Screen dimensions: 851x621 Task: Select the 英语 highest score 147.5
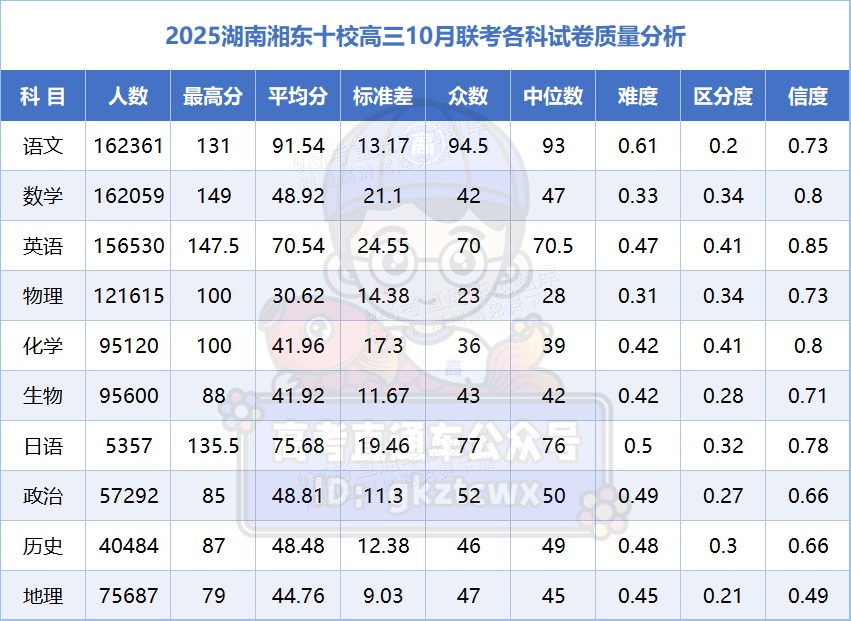(x=213, y=246)
